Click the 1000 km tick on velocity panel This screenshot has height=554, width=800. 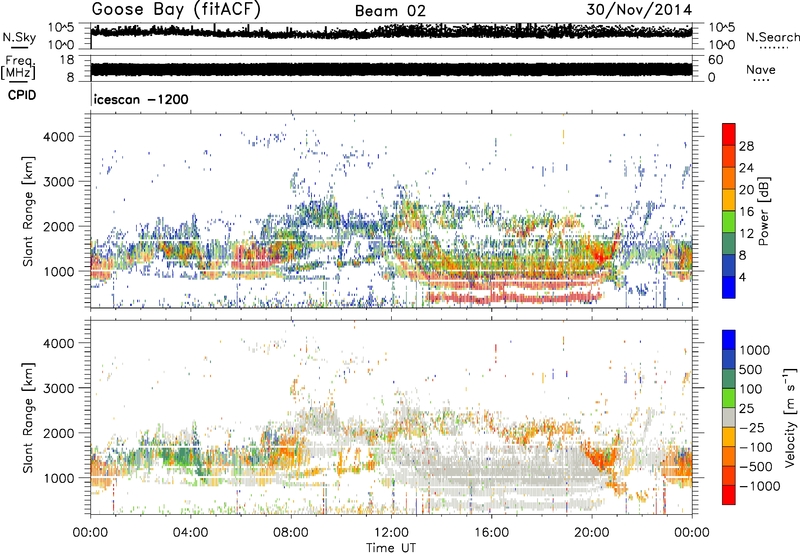pos(59,478)
